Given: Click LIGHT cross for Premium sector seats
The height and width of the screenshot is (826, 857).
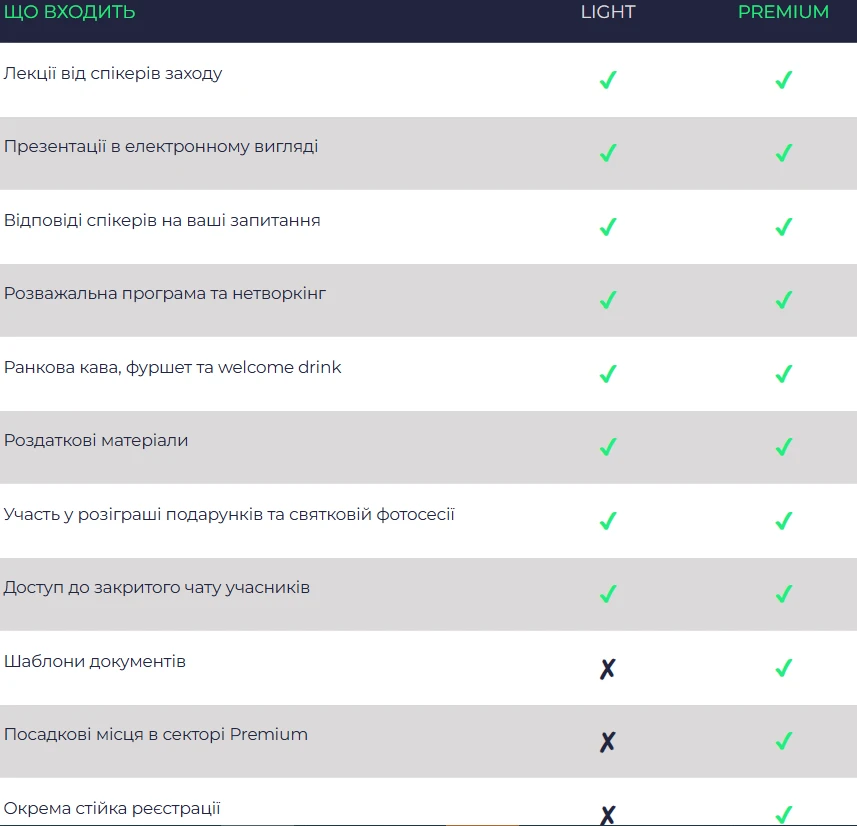Looking at the screenshot, I should [x=607, y=742].
